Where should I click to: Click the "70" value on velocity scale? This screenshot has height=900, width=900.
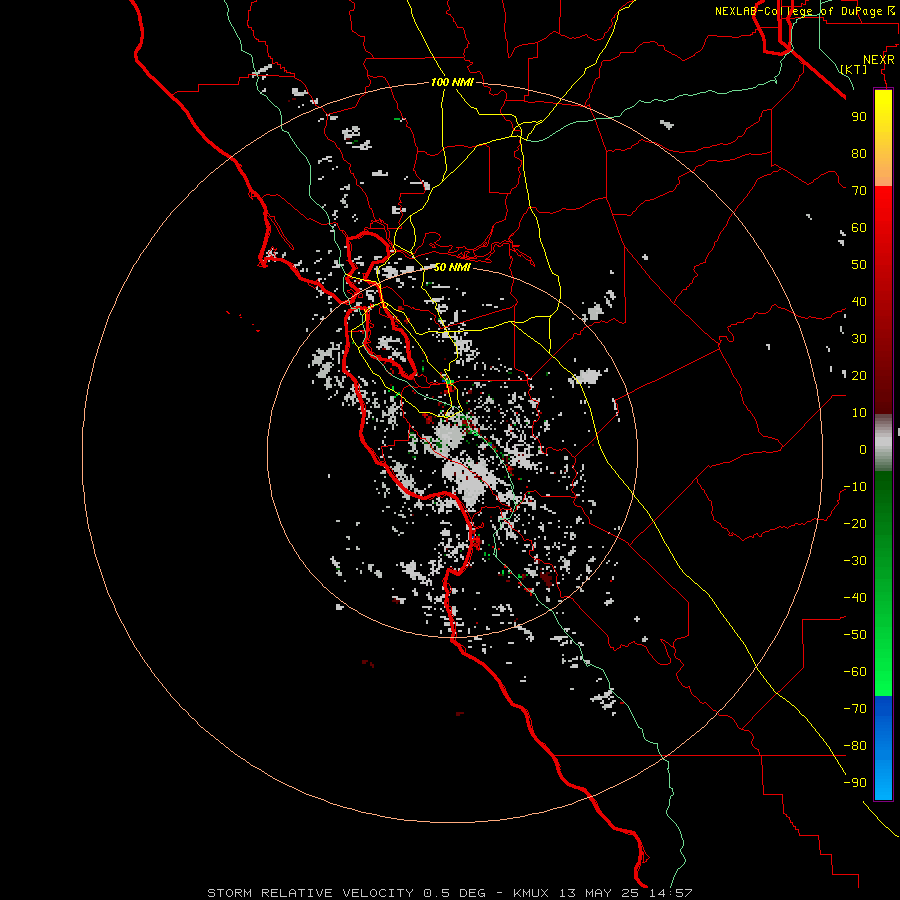859,191
